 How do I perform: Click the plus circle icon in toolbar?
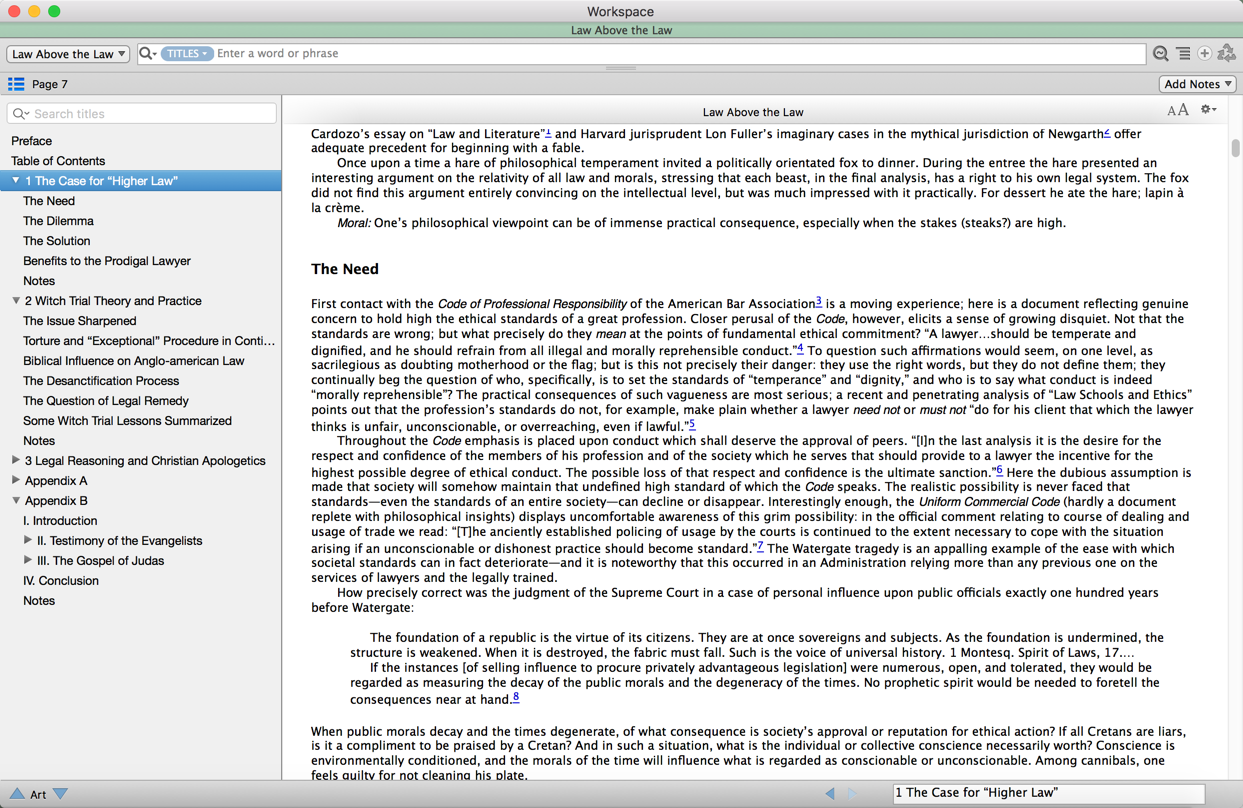pyautogui.click(x=1204, y=53)
